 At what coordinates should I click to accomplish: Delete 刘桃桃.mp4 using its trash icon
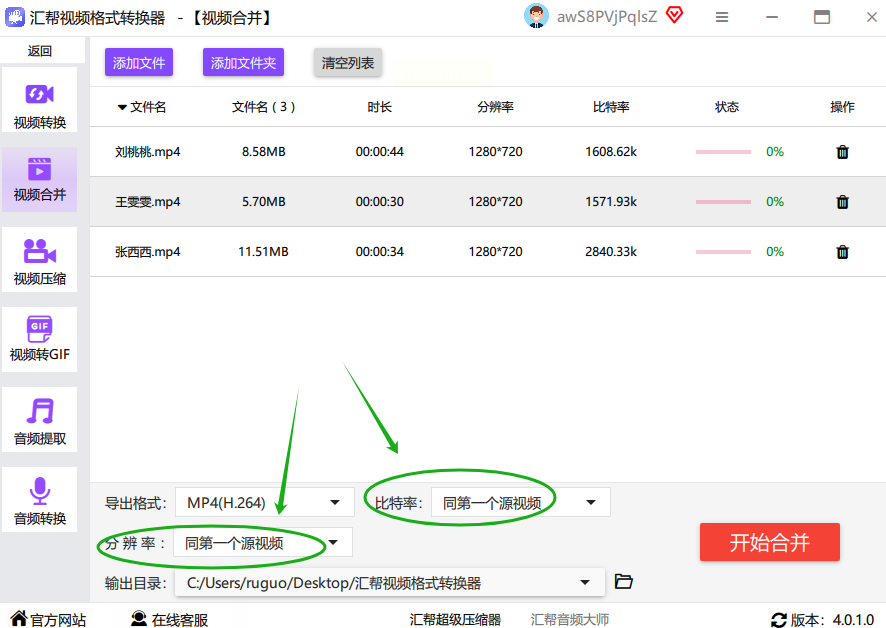(842, 151)
